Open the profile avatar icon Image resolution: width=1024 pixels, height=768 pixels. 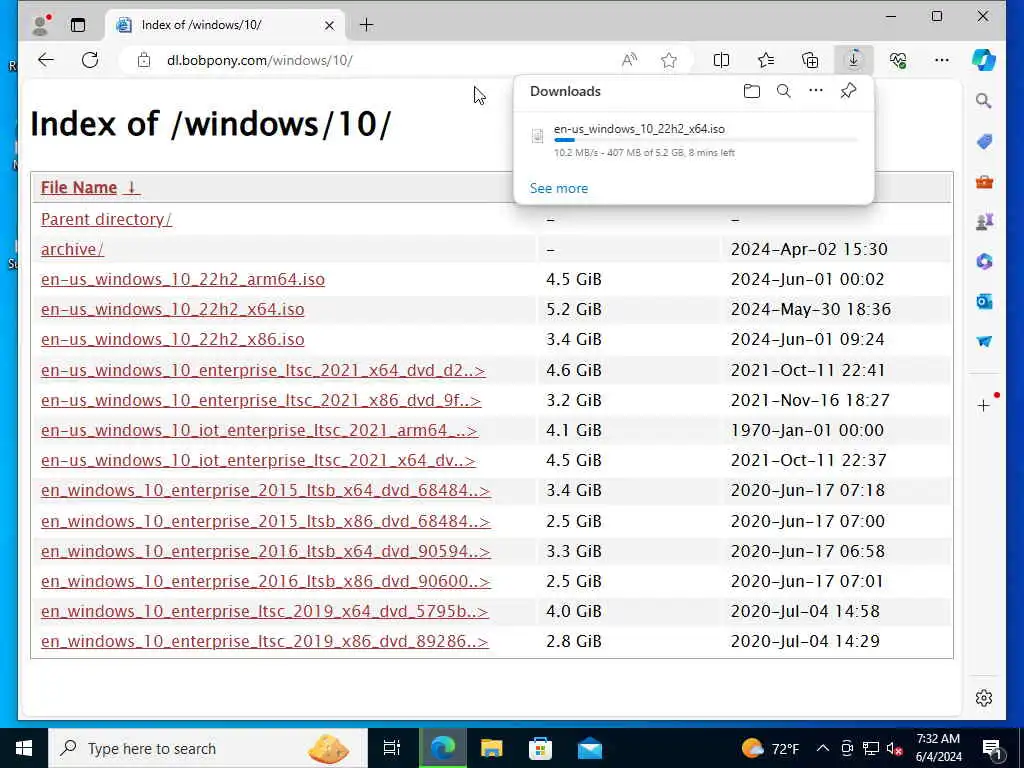pyautogui.click(x=40, y=25)
